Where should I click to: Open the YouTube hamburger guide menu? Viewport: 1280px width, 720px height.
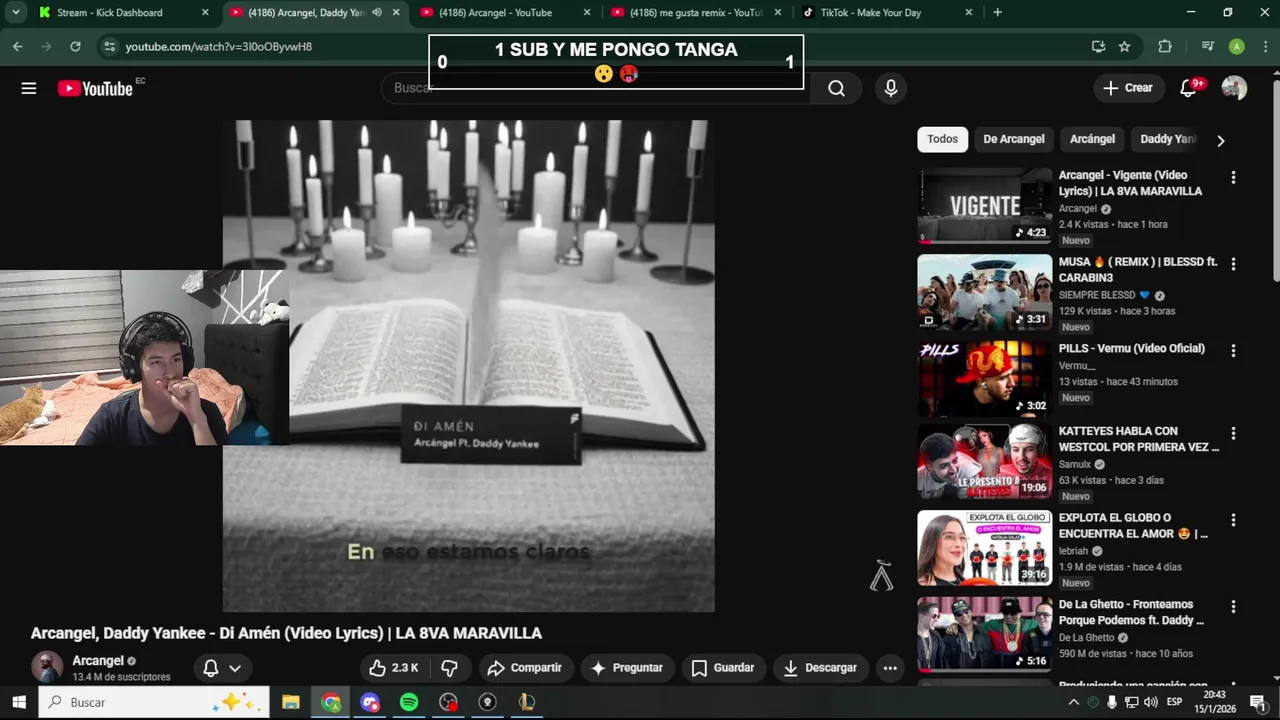click(x=29, y=88)
